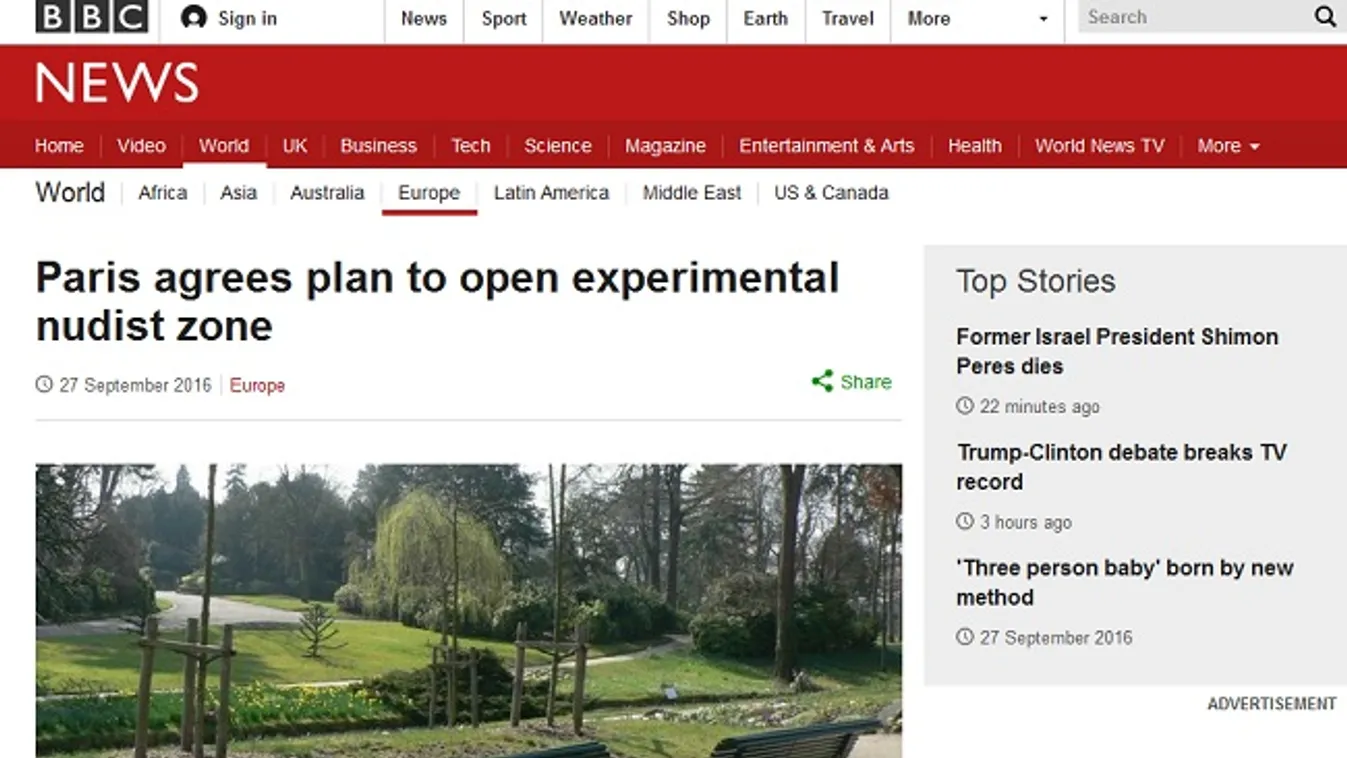The image size is (1347, 758).
Task: Open News in the BBC top bar
Action: pyautogui.click(x=424, y=18)
